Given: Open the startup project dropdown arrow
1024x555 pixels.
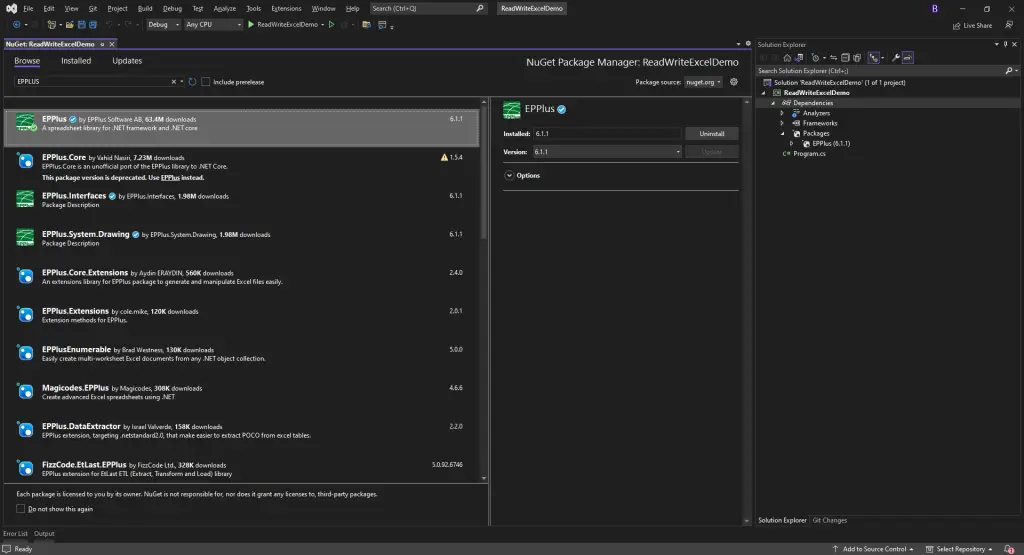Looking at the screenshot, I should [323, 25].
